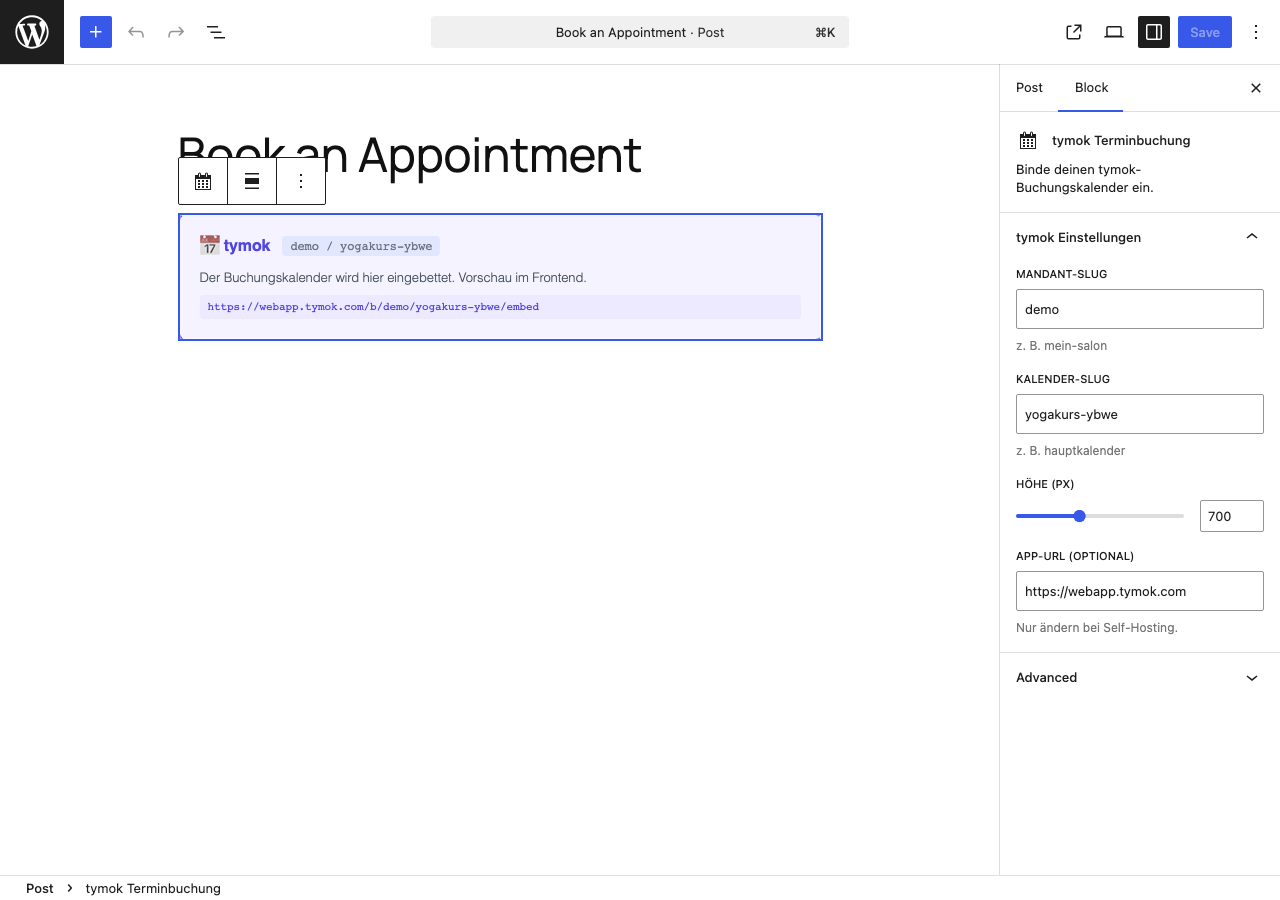The width and height of the screenshot is (1280, 900).
Task: Switch to the Post tab
Action: [1029, 88]
